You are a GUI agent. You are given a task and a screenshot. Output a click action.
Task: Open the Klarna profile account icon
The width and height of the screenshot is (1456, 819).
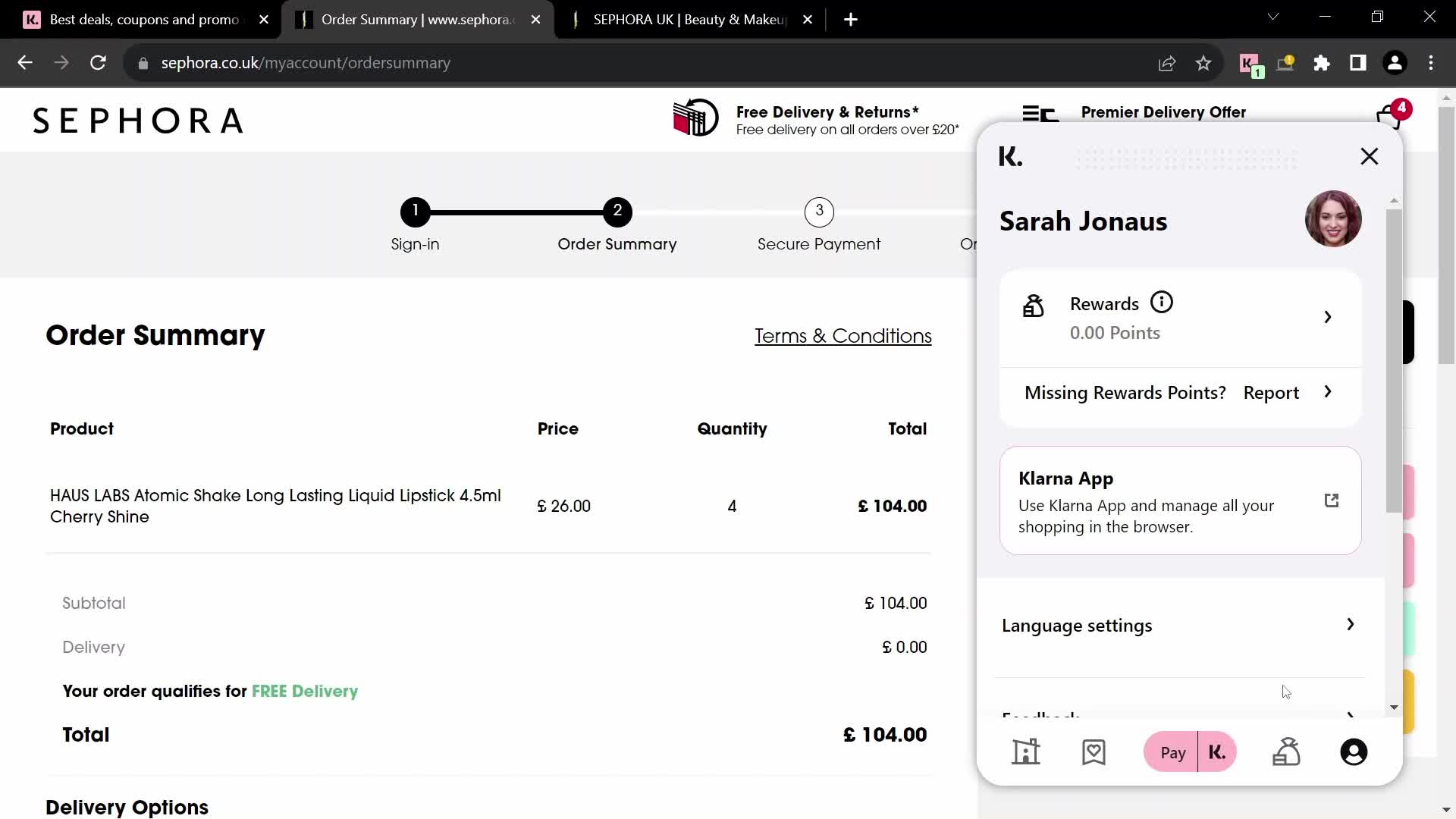coord(1355,752)
